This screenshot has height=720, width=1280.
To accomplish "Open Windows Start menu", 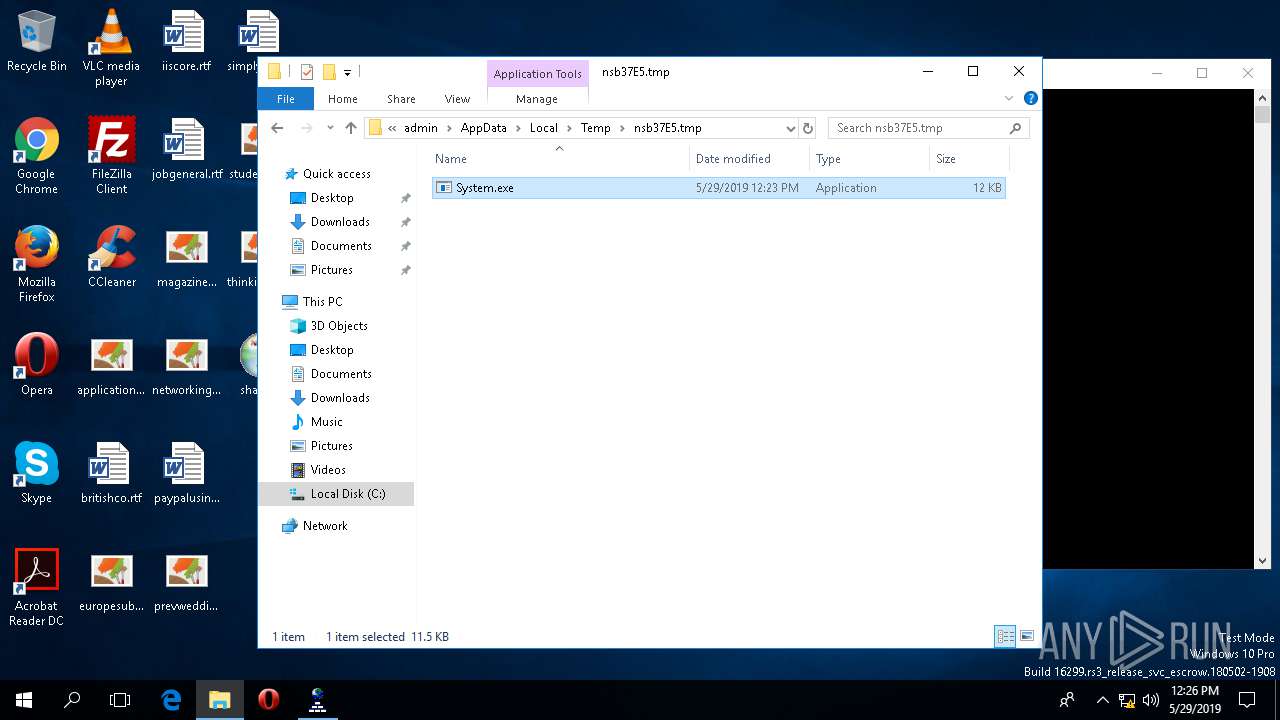I will point(24,700).
